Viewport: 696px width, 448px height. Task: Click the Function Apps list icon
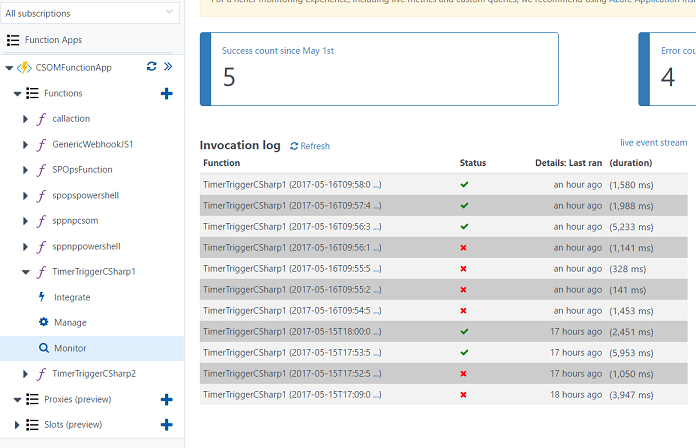click(13, 40)
